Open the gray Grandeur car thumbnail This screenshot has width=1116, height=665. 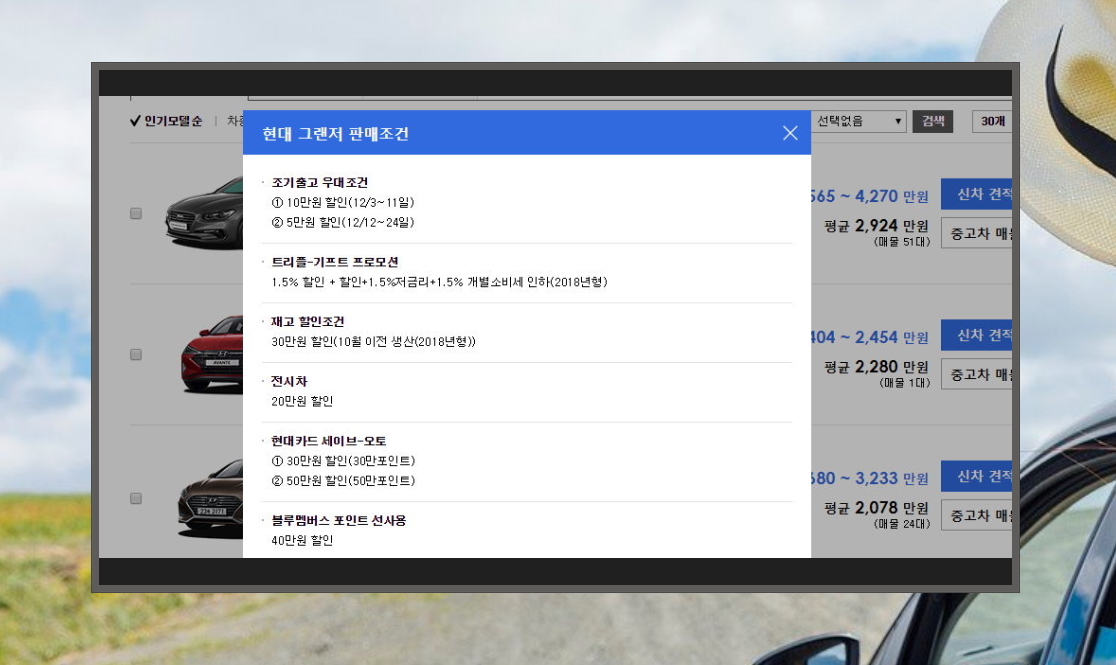[x=204, y=214]
